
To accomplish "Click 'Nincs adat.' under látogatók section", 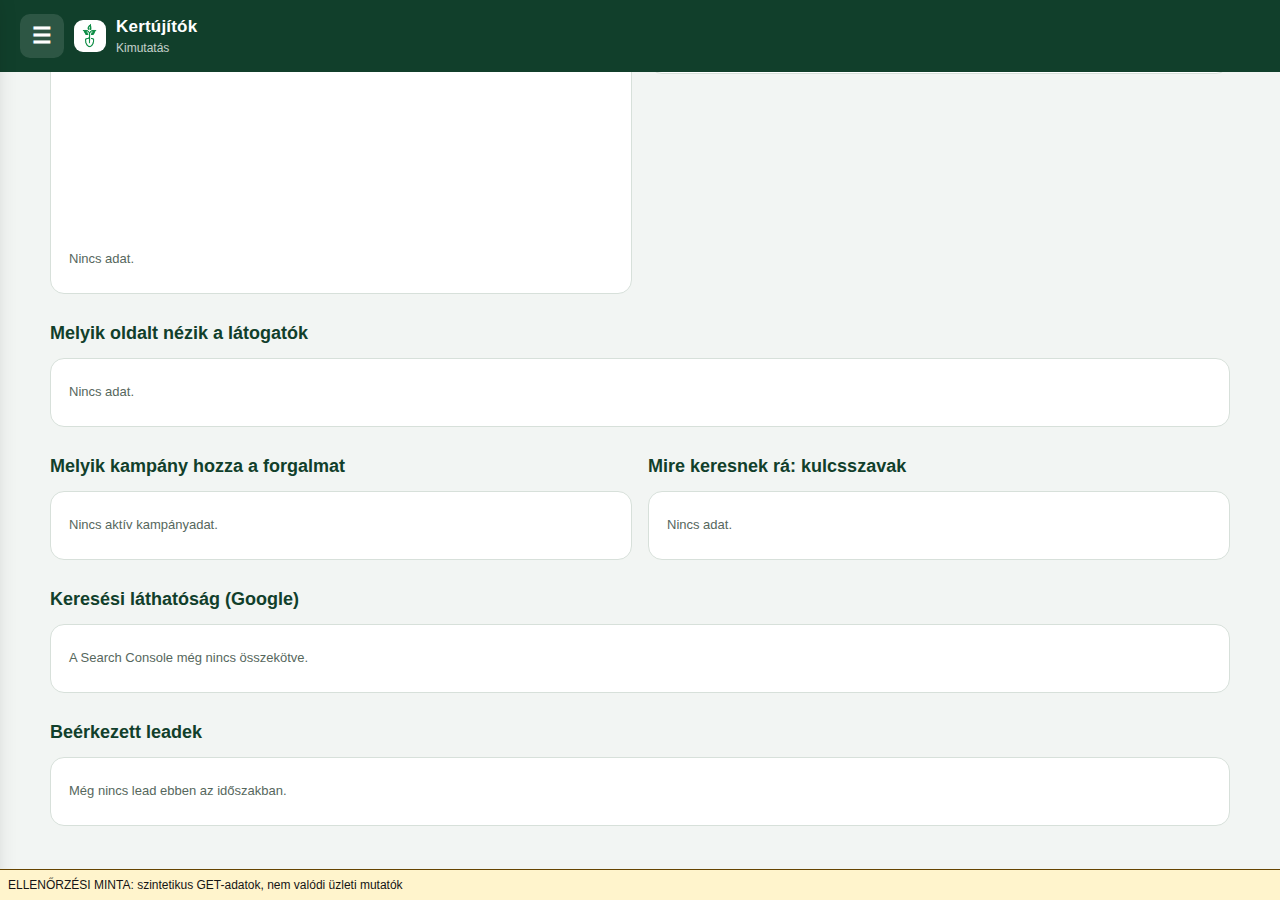I will point(101,391).
